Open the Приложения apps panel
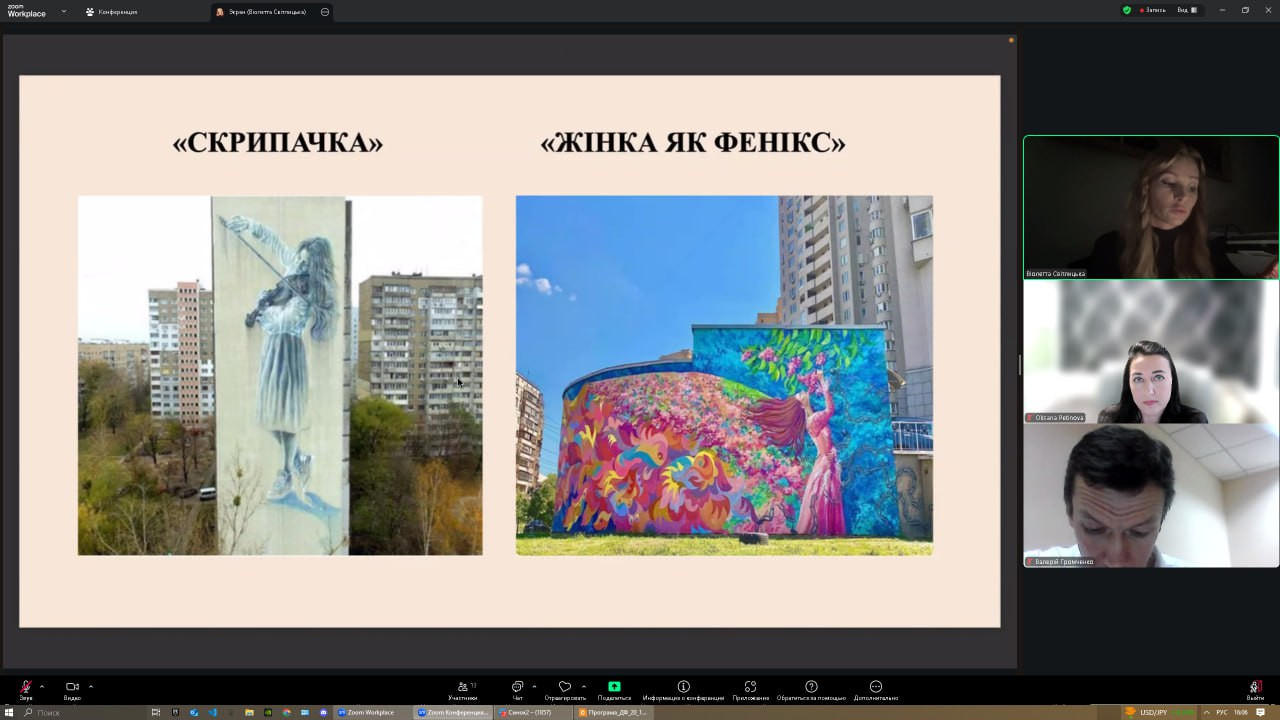 point(750,689)
